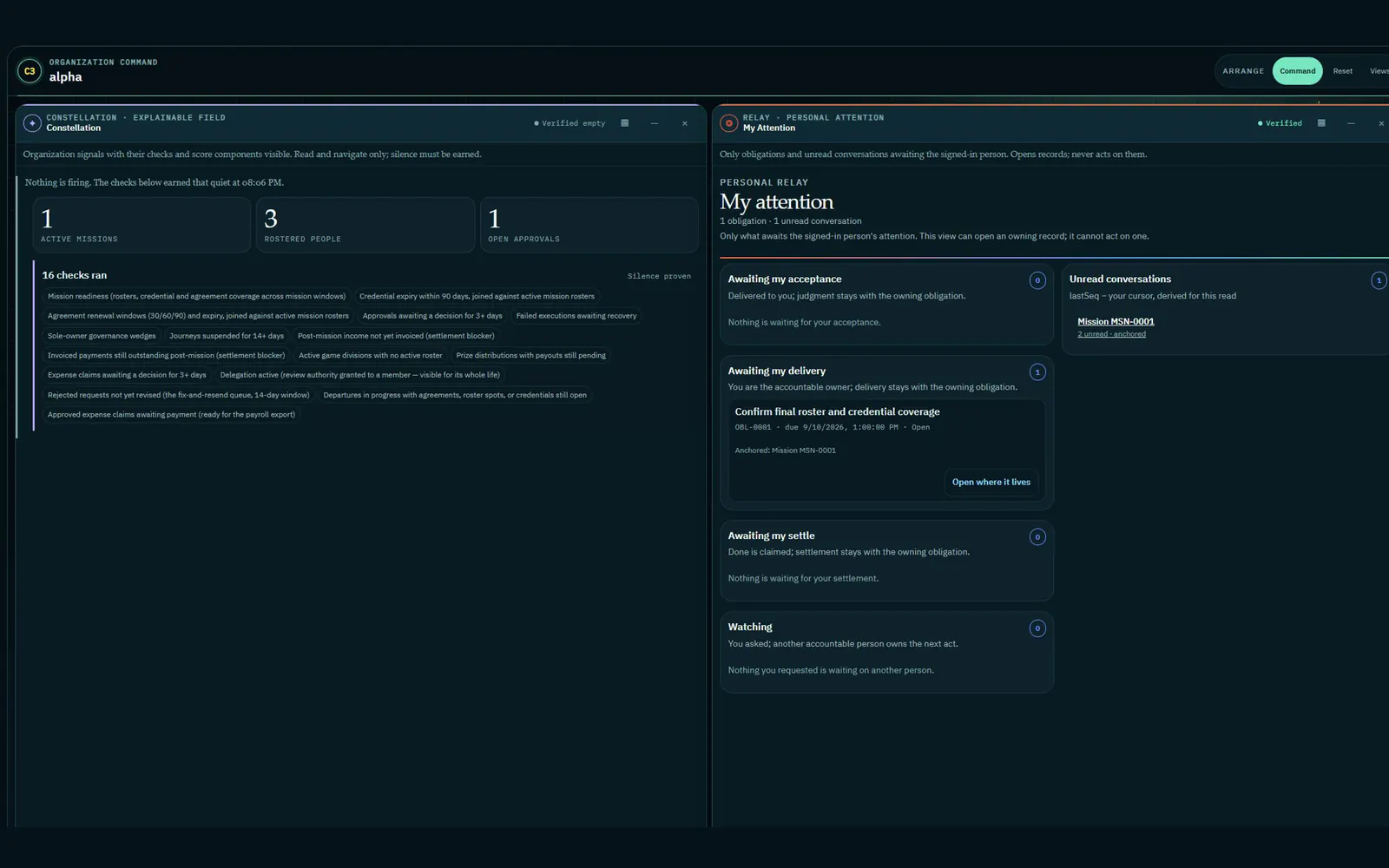The height and width of the screenshot is (868, 1389).
Task: Click the Silence proven label
Action: click(659, 276)
